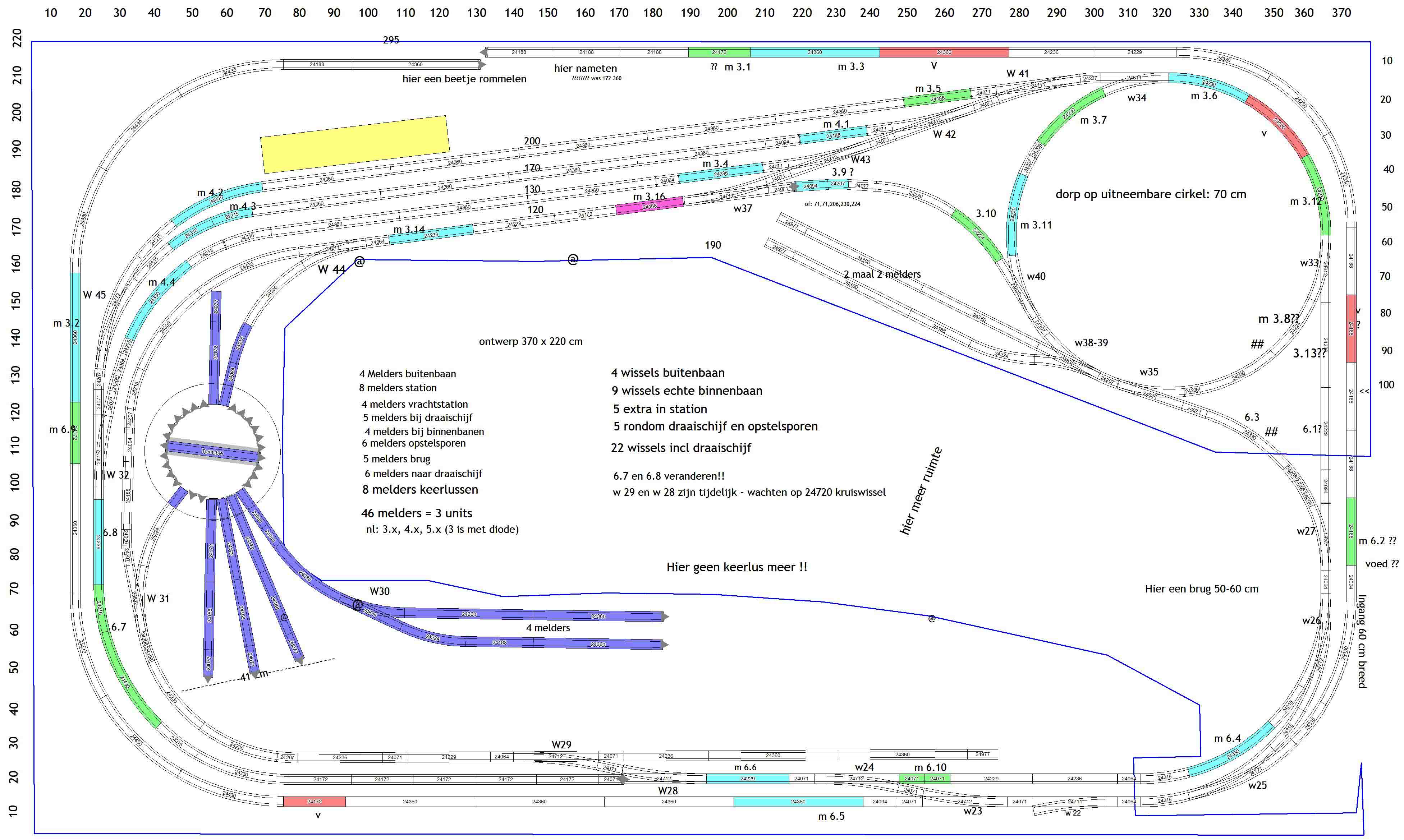This screenshot has width=1404, height=840.
Task: Select the 'm 3.11' label
Action: click(x=1036, y=225)
